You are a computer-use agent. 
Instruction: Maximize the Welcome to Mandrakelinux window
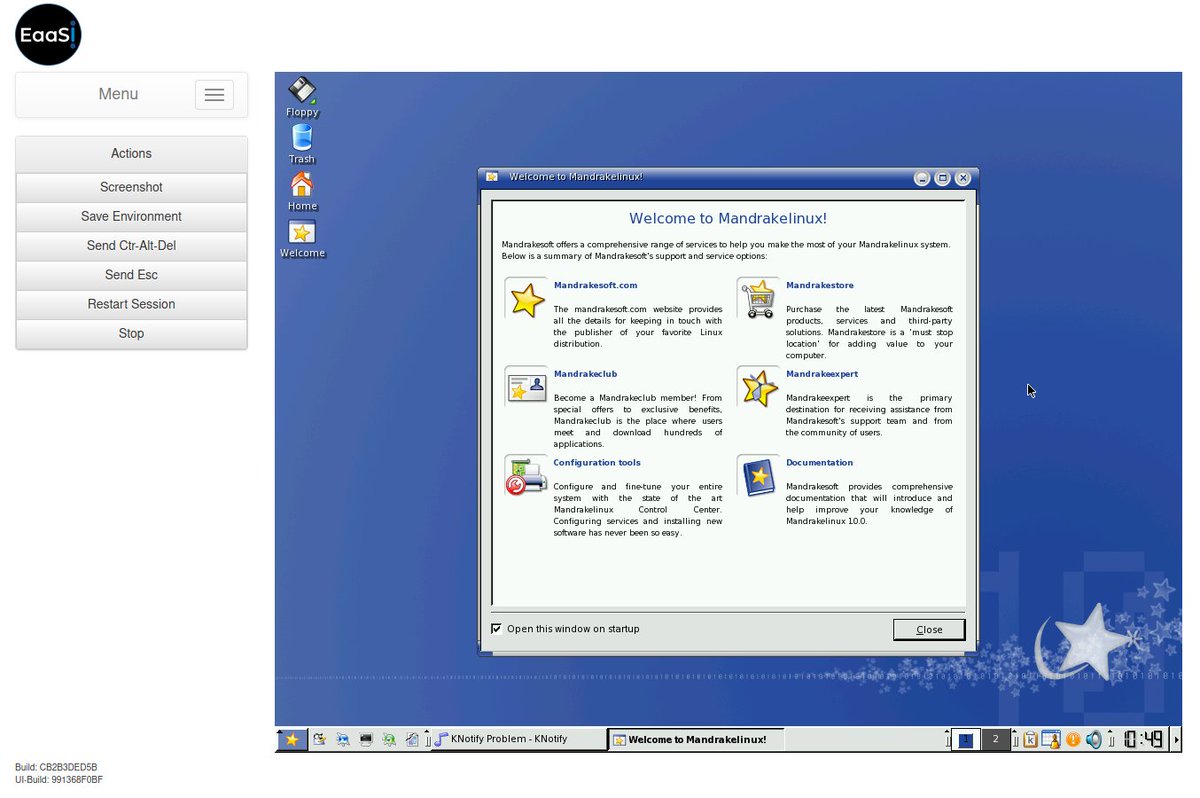click(x=942, y=178)
